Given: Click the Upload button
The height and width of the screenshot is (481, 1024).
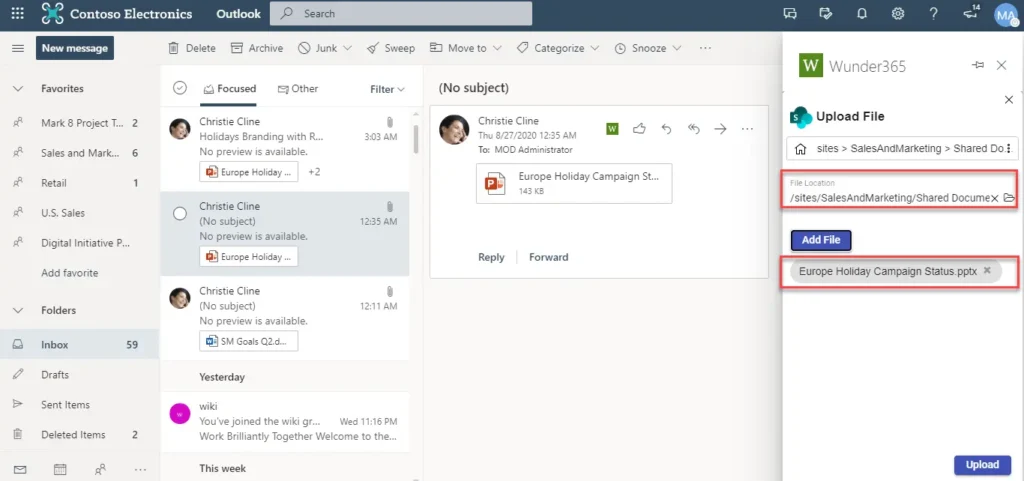Looking at the screenshot, I should pyautogui.click(x=982, y=464).
